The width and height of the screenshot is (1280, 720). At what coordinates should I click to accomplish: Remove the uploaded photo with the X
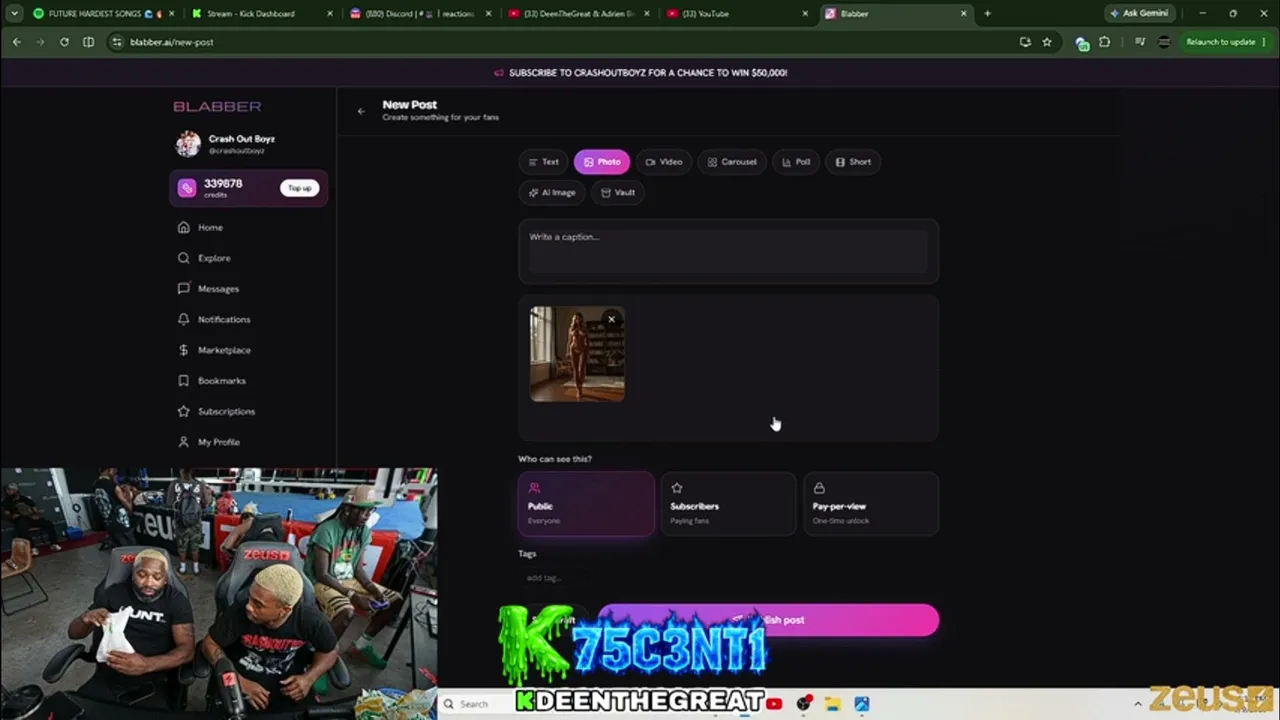point(611,320)
